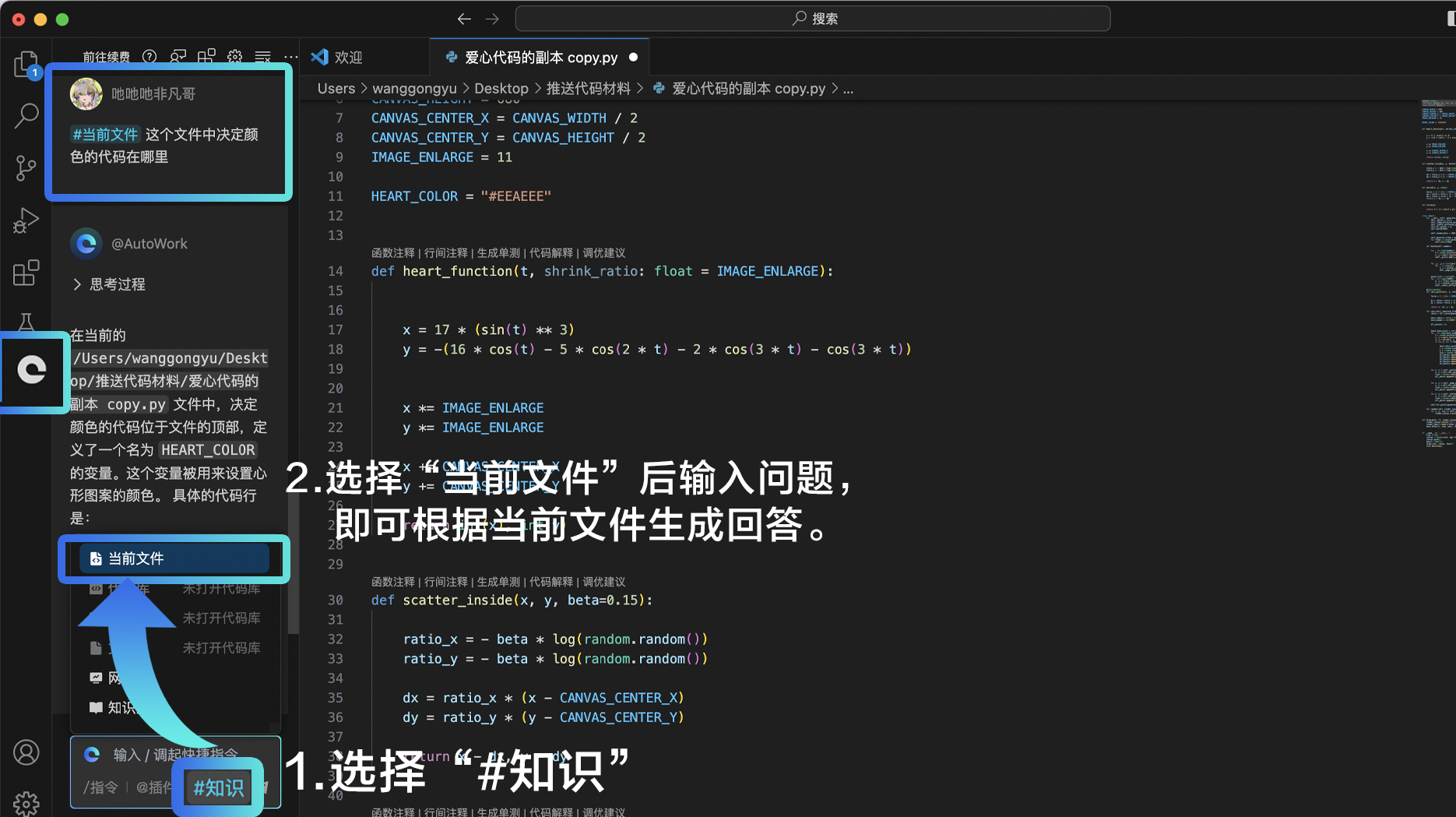
Task: Open the wanggongyu breadcrumb dropdown
Action: tap(414, 89)
